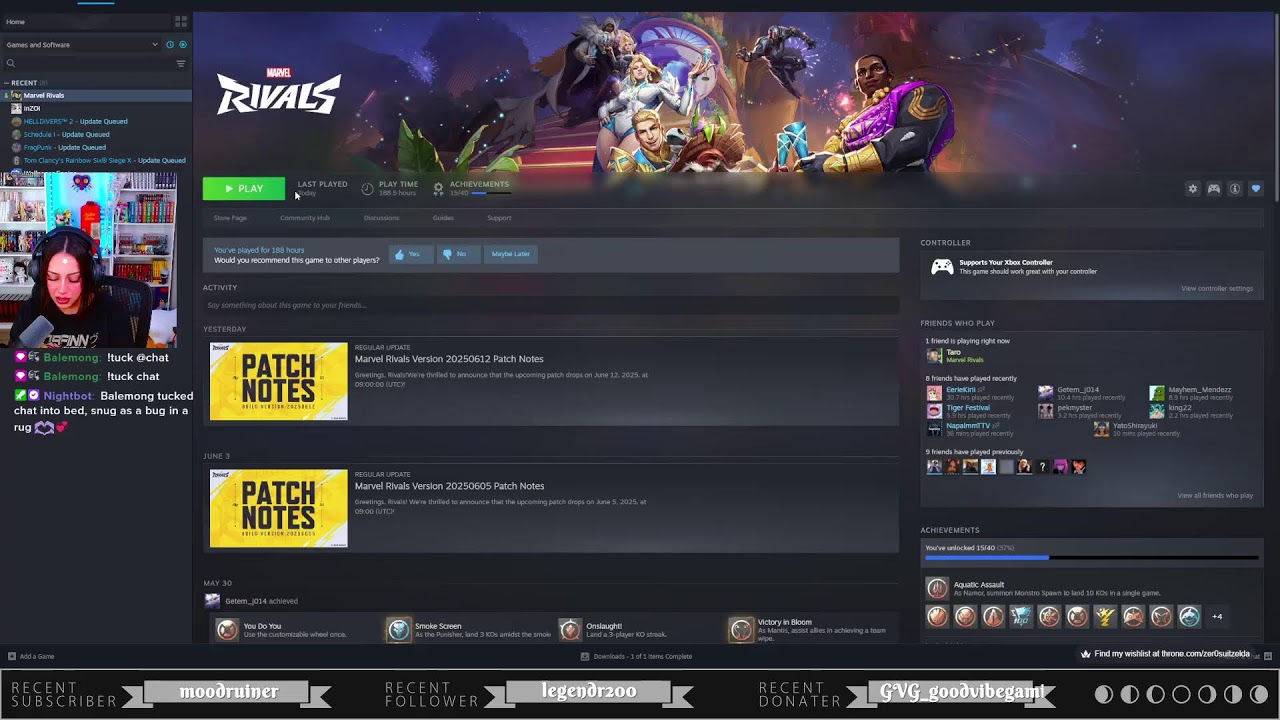This screenshot has height=720, width=1280.
Task: Click the achievements progress bar
Action: click(1092, 558)
